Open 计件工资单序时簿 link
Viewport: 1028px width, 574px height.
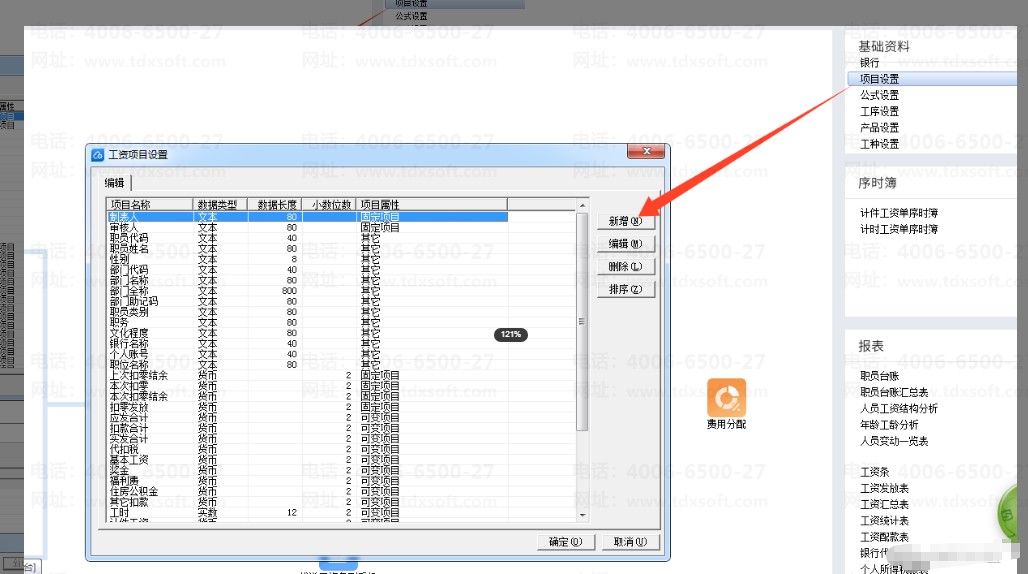(x=899, y=213)
